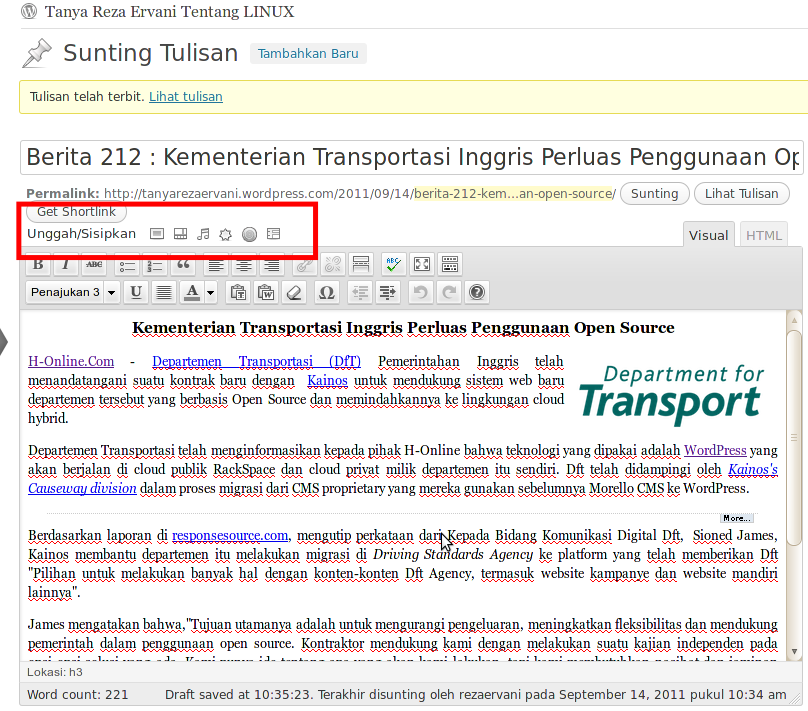This screenshot has width=808, height=711.
Task: Add a video via Unggah/Sisipkan
Action: (180, 234)
